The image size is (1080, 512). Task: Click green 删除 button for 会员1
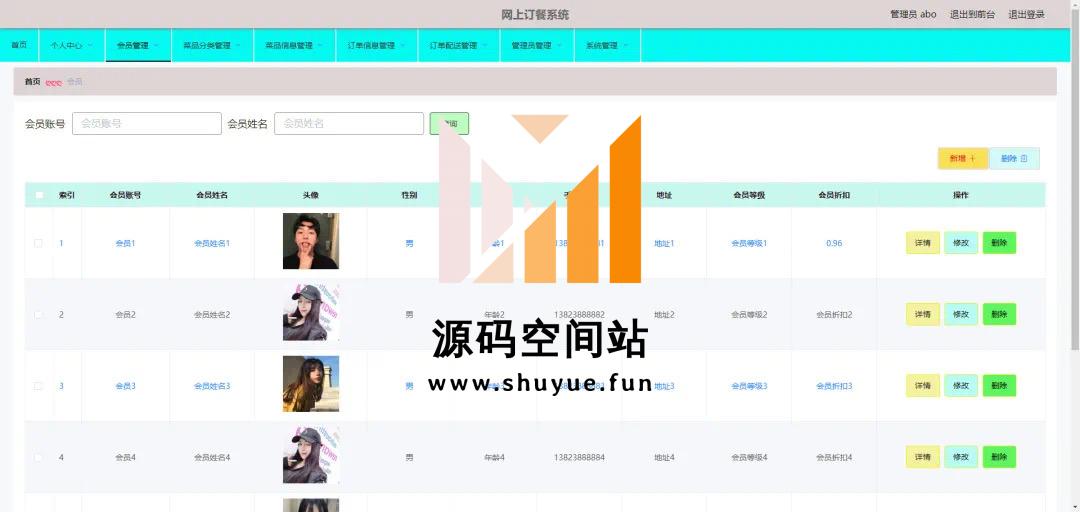click(x=999, y=243)
